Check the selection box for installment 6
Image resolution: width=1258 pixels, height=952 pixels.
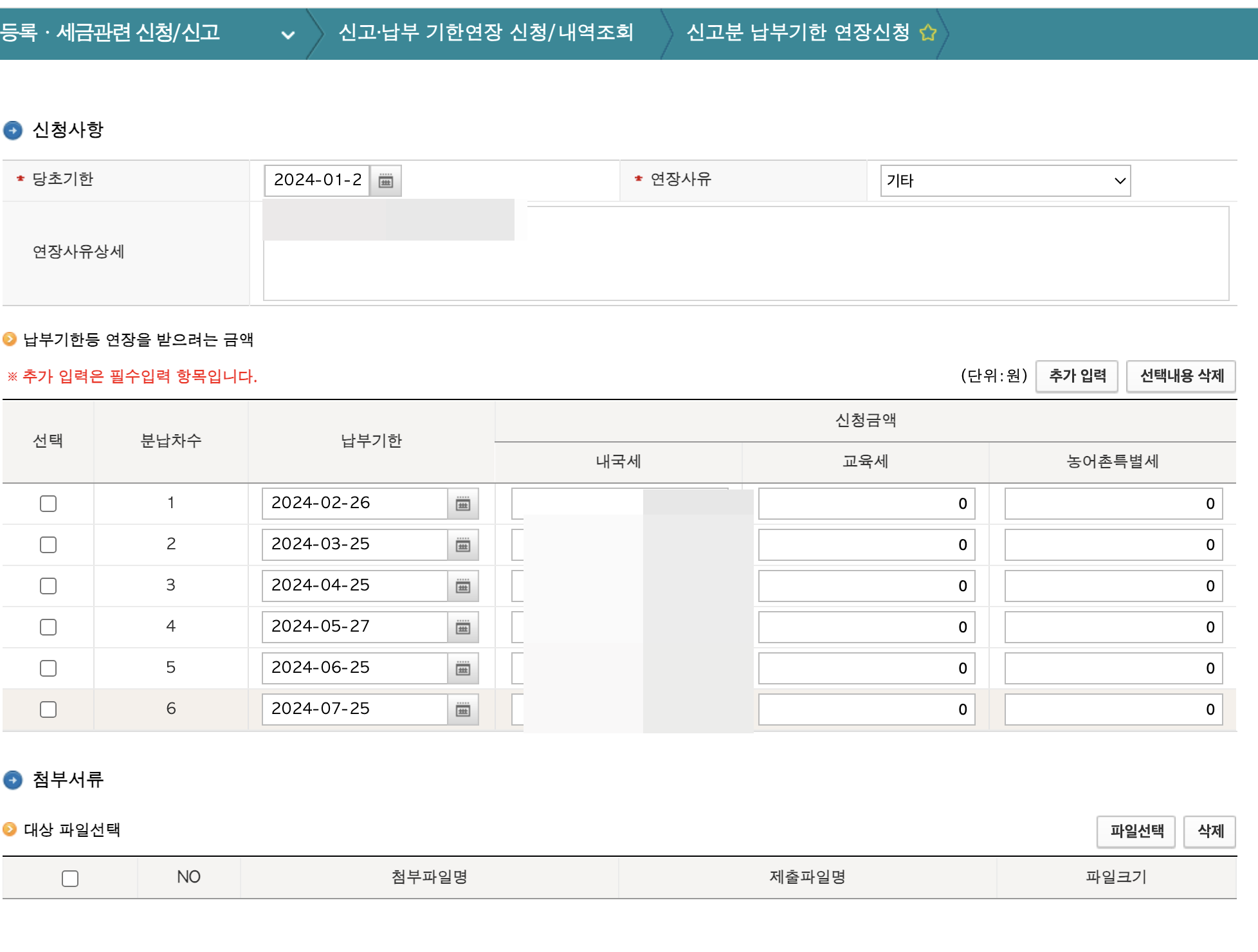point(48,709)
